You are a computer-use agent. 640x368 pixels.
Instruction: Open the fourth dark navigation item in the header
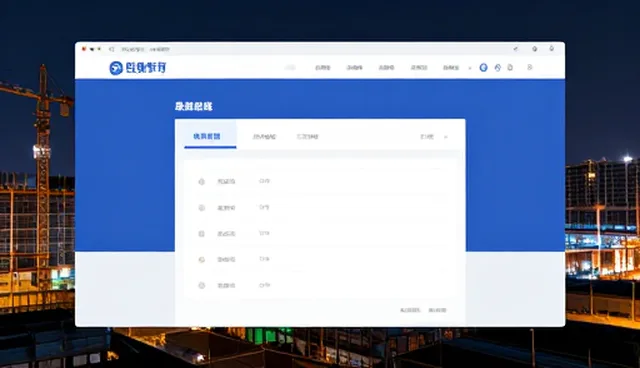(419, 68)
